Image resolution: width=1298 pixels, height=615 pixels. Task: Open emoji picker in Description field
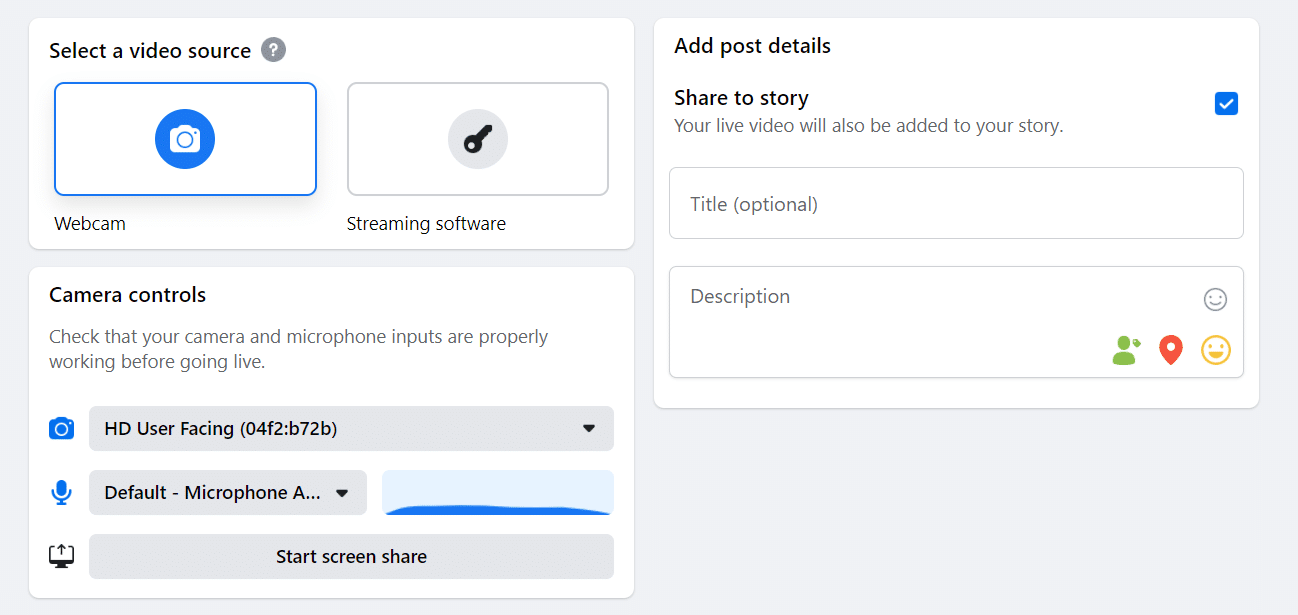click(1215, 299)
